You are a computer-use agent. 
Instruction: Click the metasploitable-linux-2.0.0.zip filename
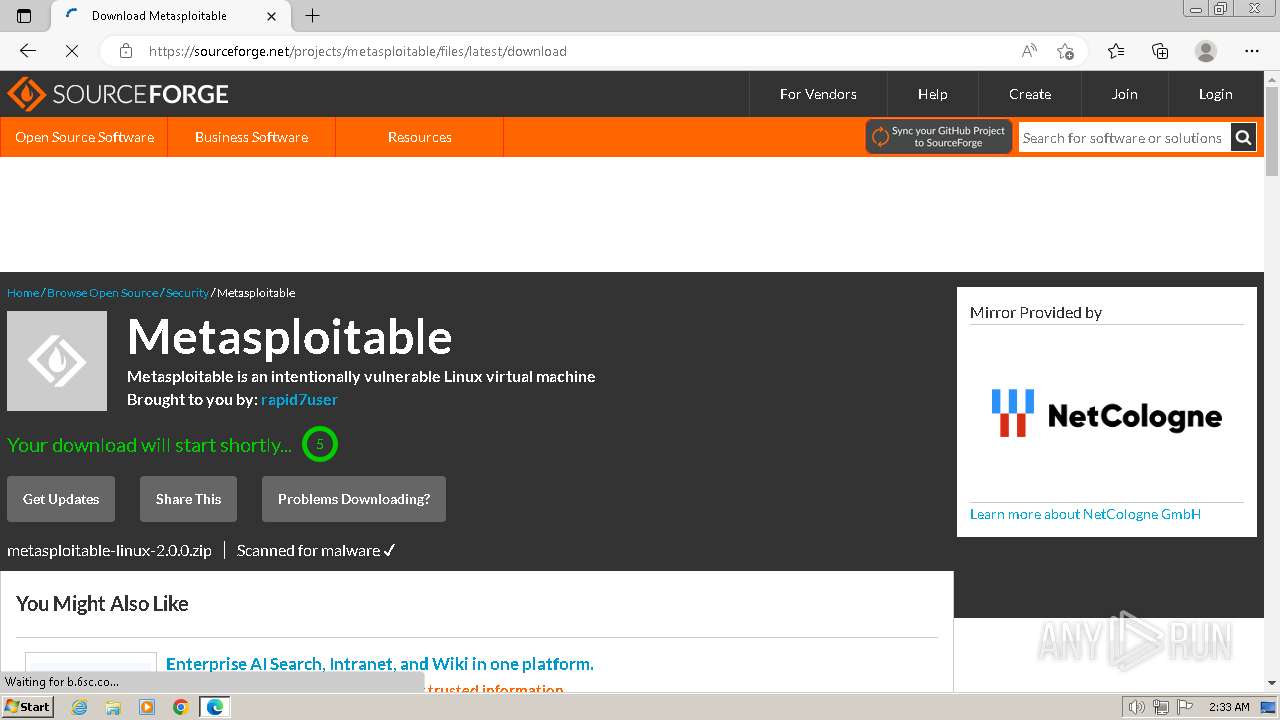109,551
